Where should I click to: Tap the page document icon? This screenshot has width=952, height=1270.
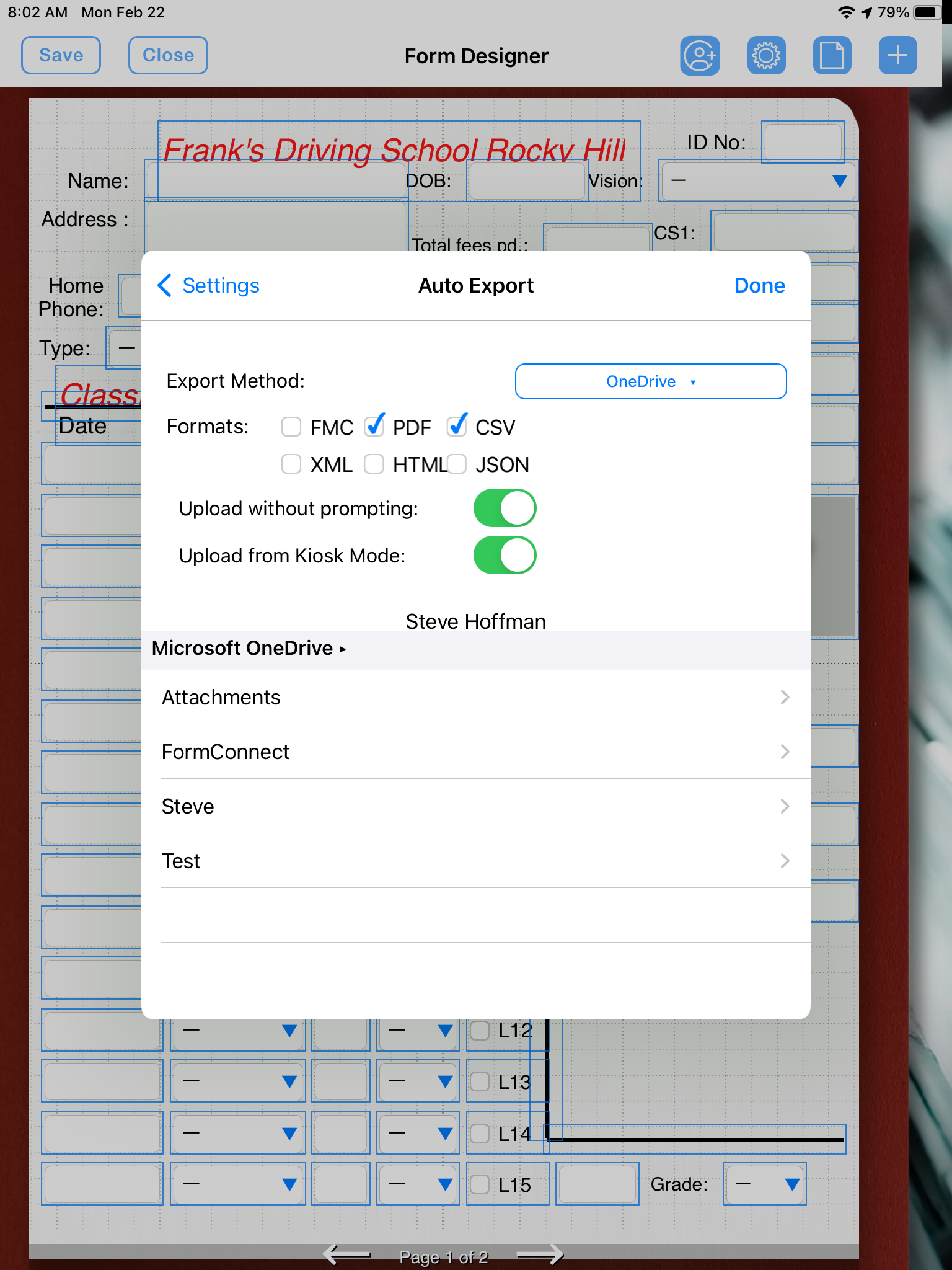pos(832,56)
